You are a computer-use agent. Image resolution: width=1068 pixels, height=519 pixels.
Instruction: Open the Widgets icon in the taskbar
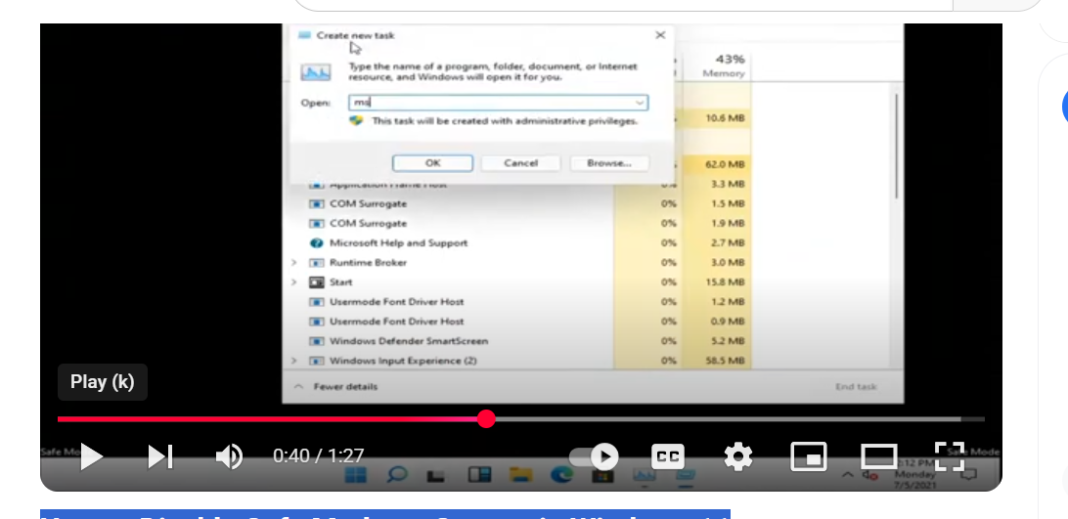pyautogui.click(x=480, y=475)
